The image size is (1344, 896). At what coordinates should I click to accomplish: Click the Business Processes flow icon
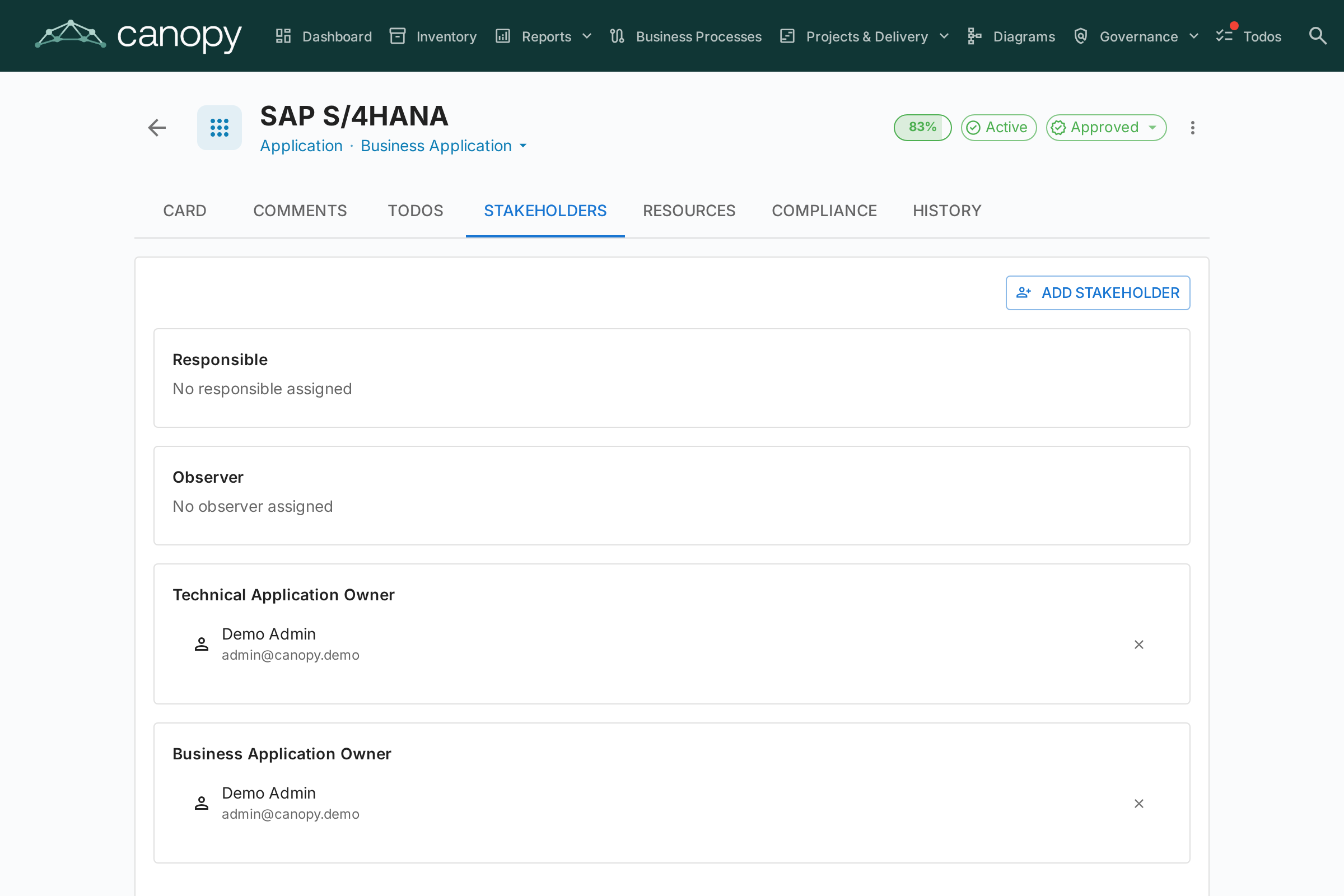click(x=617, y=36)
